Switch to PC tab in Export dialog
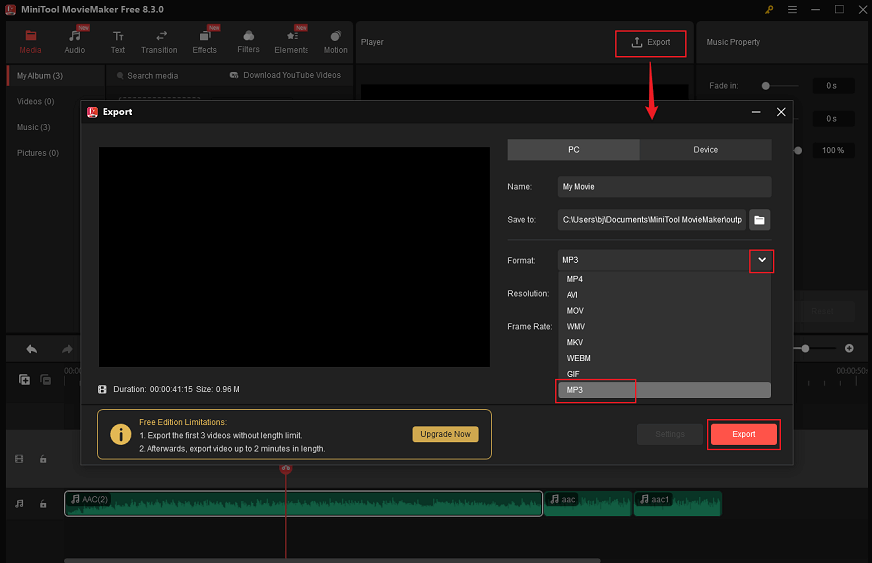Screen dimensions: 872x563 point(573,150)
